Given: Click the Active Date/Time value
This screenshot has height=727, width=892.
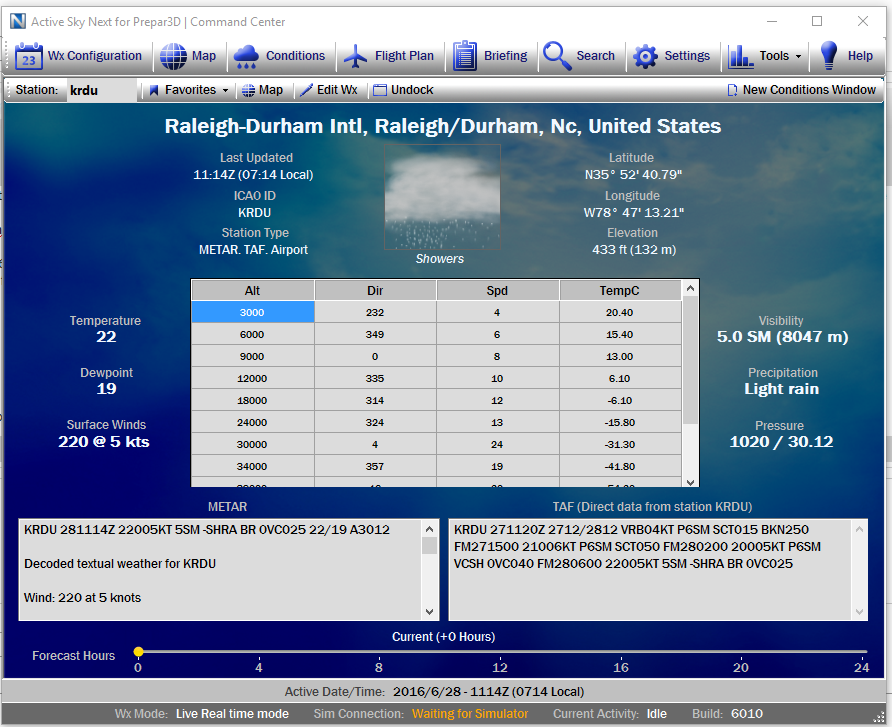Looking at the screenshot, I should click(x=488, y=692).
